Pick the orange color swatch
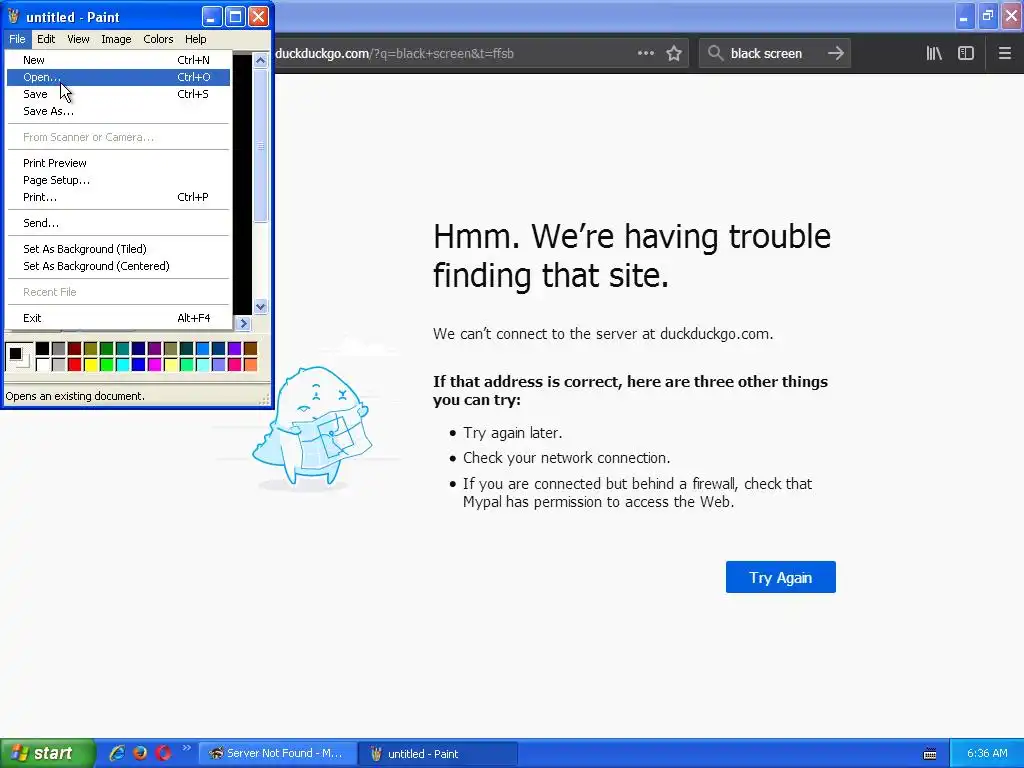Screen dimensions: 1024x768 click(x=250, y=364)
